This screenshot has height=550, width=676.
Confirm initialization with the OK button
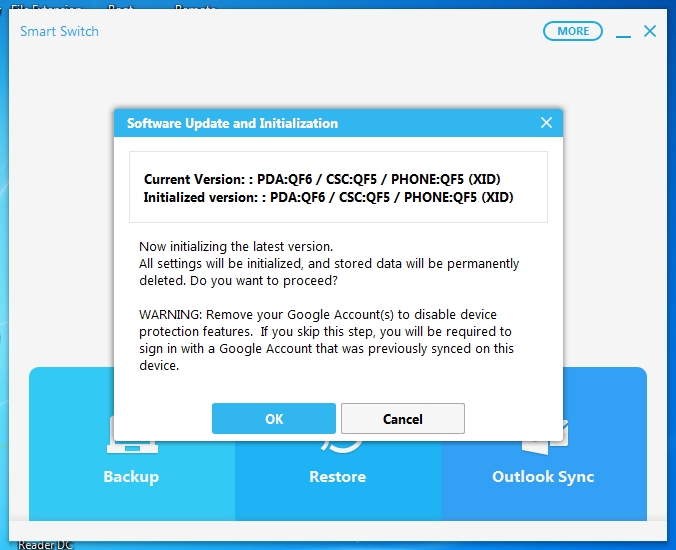(x=274, y=419)
